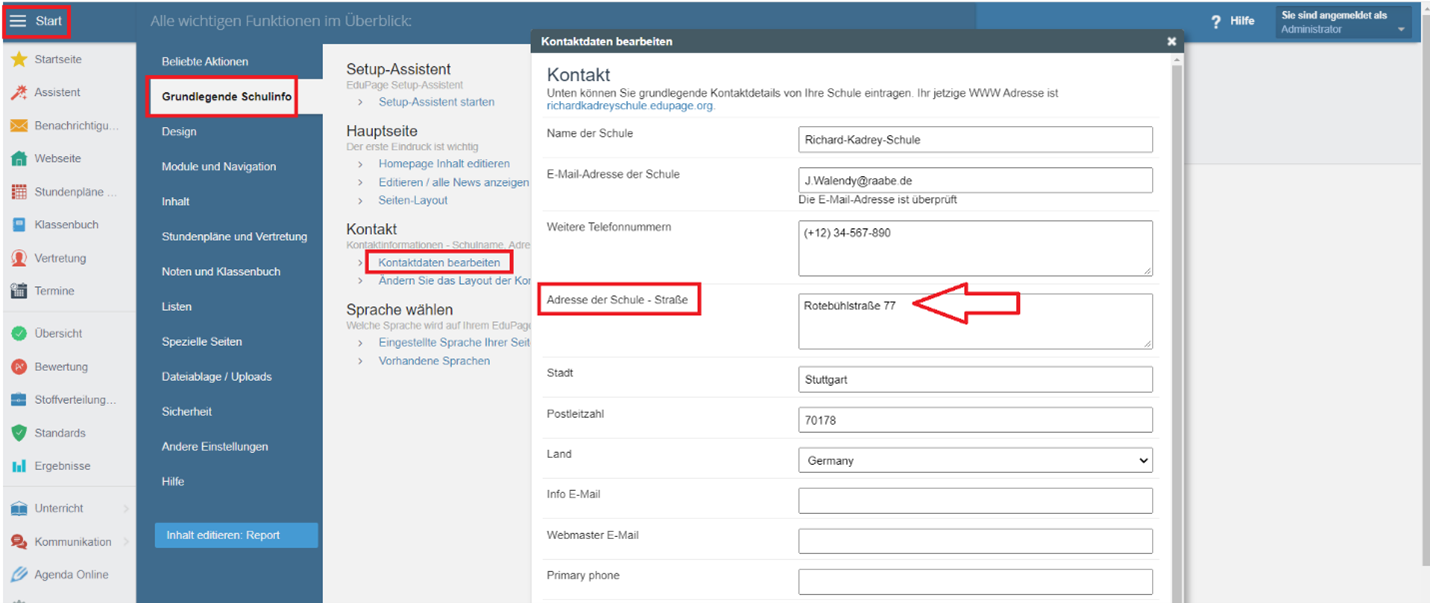The image size is (1430, 603).
Task: Select Stundenpläne und Vertretung menu item
Action: coord(234,237)
